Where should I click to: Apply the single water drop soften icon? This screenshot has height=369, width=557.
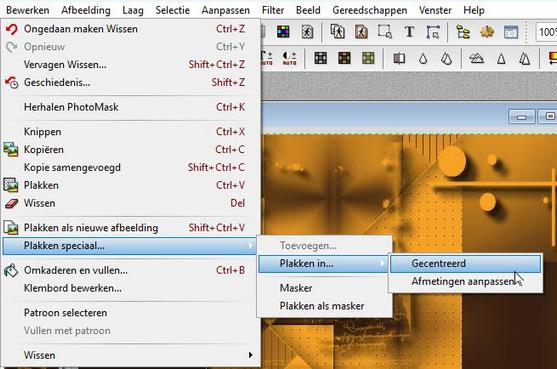point(423,58)
